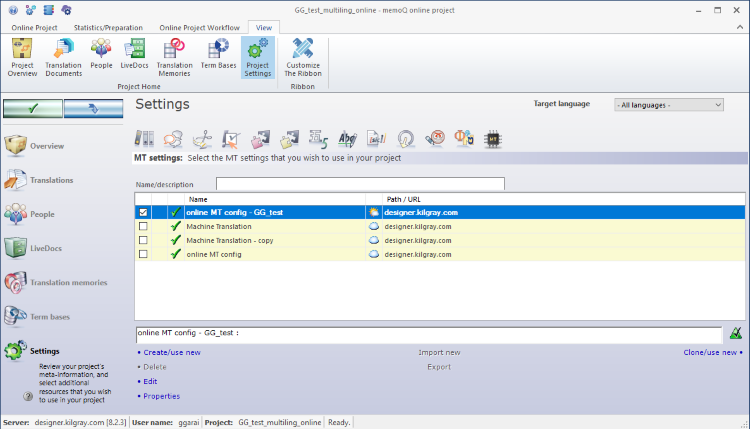The height and width of the screenshot is (429, 750).
Task: Click Project Settings ribbon button
Action: [x=258, y=58]
